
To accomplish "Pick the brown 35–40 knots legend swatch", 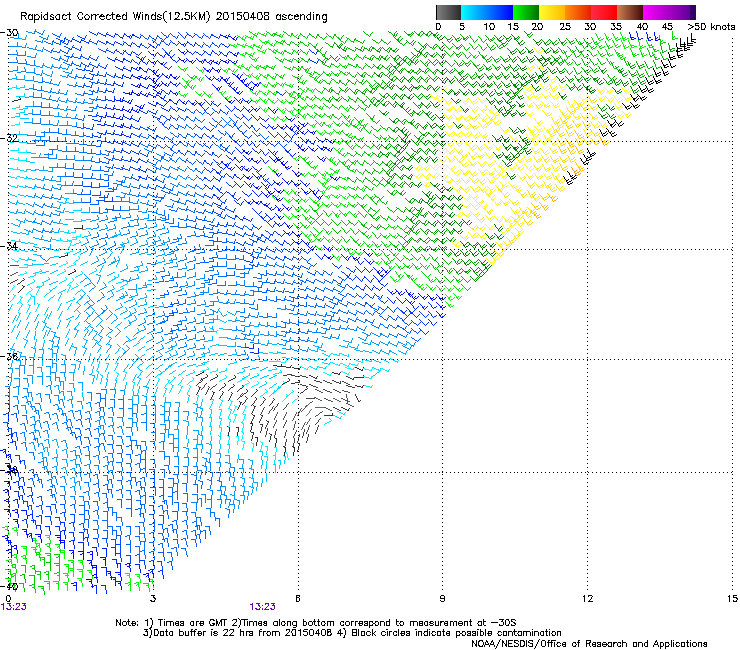I will 630,12.
